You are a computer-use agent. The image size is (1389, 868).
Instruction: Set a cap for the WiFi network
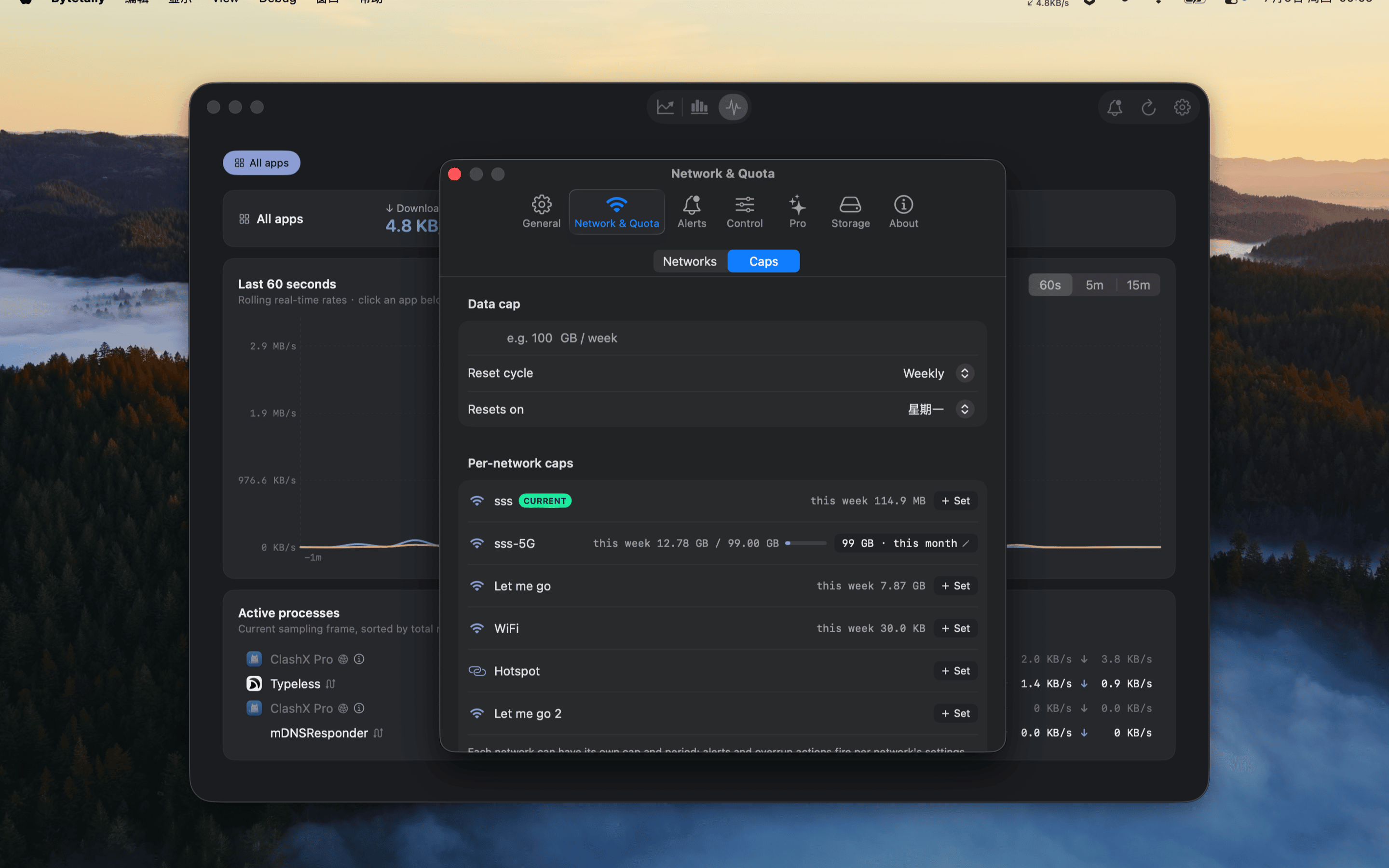tap(955, 628)
